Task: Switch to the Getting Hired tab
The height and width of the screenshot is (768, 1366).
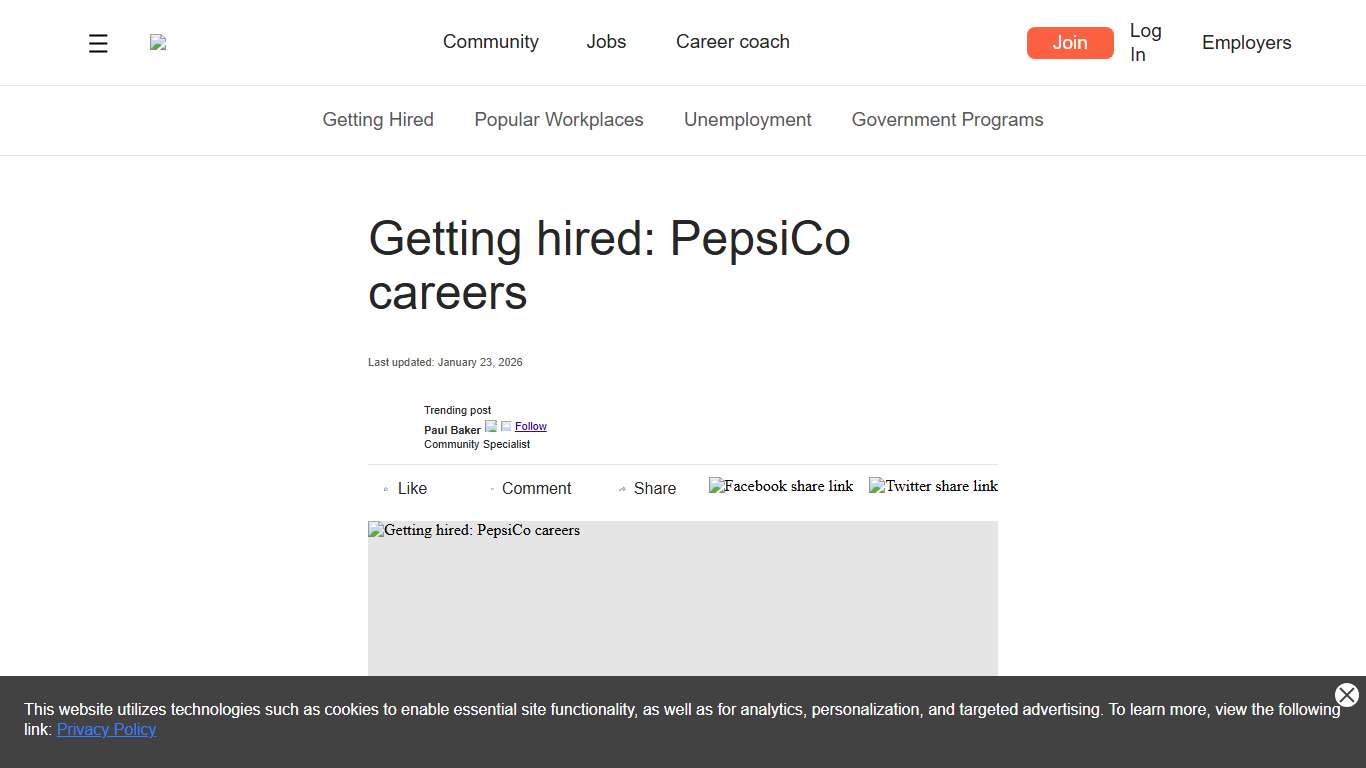Action: [378, 119]
